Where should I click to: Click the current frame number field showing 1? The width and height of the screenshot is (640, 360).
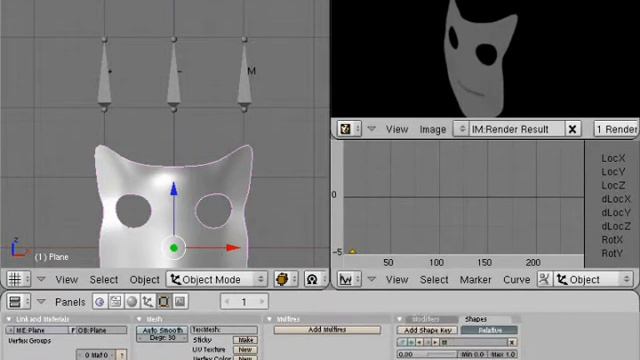tap(244, 302)
